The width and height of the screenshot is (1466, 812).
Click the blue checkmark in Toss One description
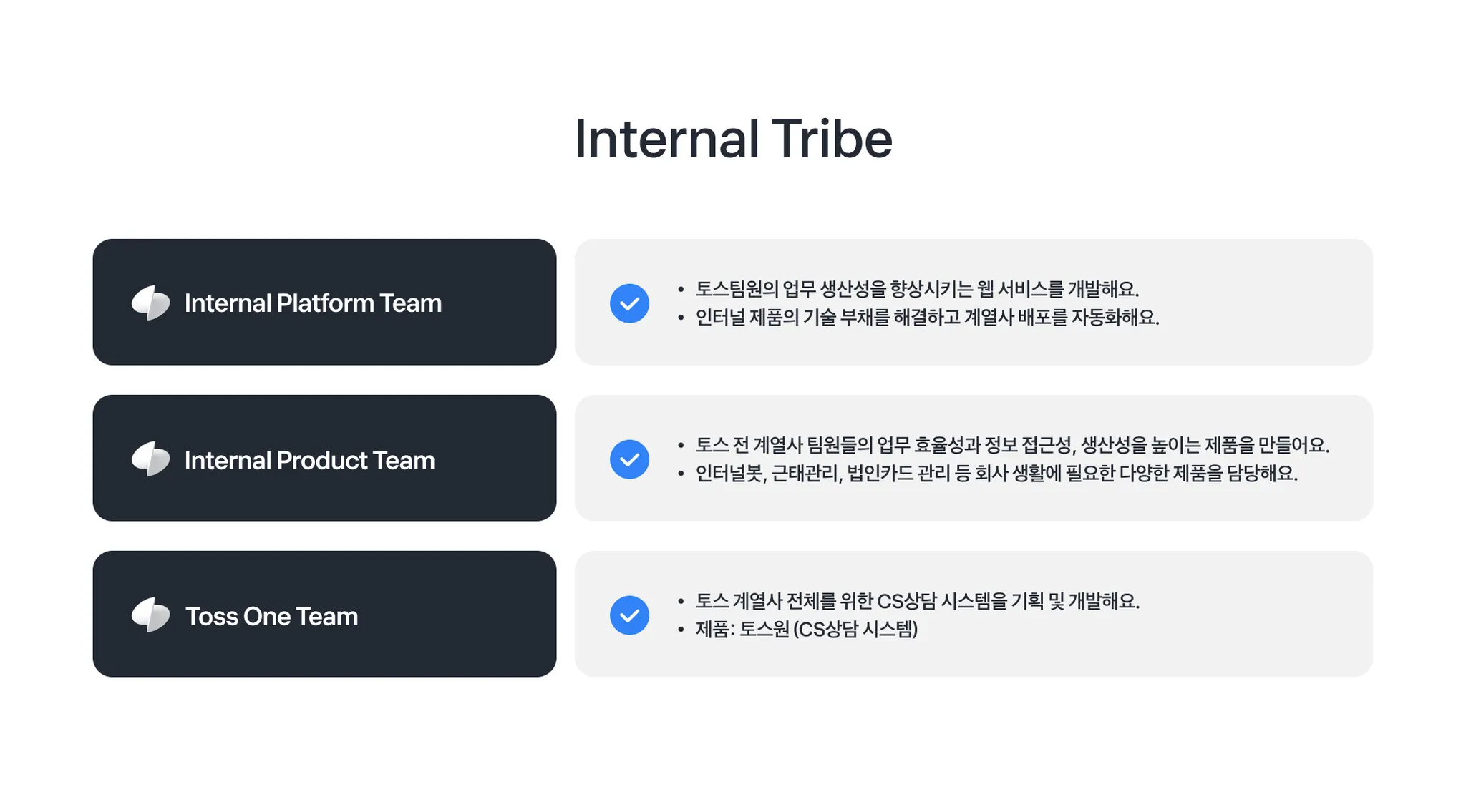point(629,615)
